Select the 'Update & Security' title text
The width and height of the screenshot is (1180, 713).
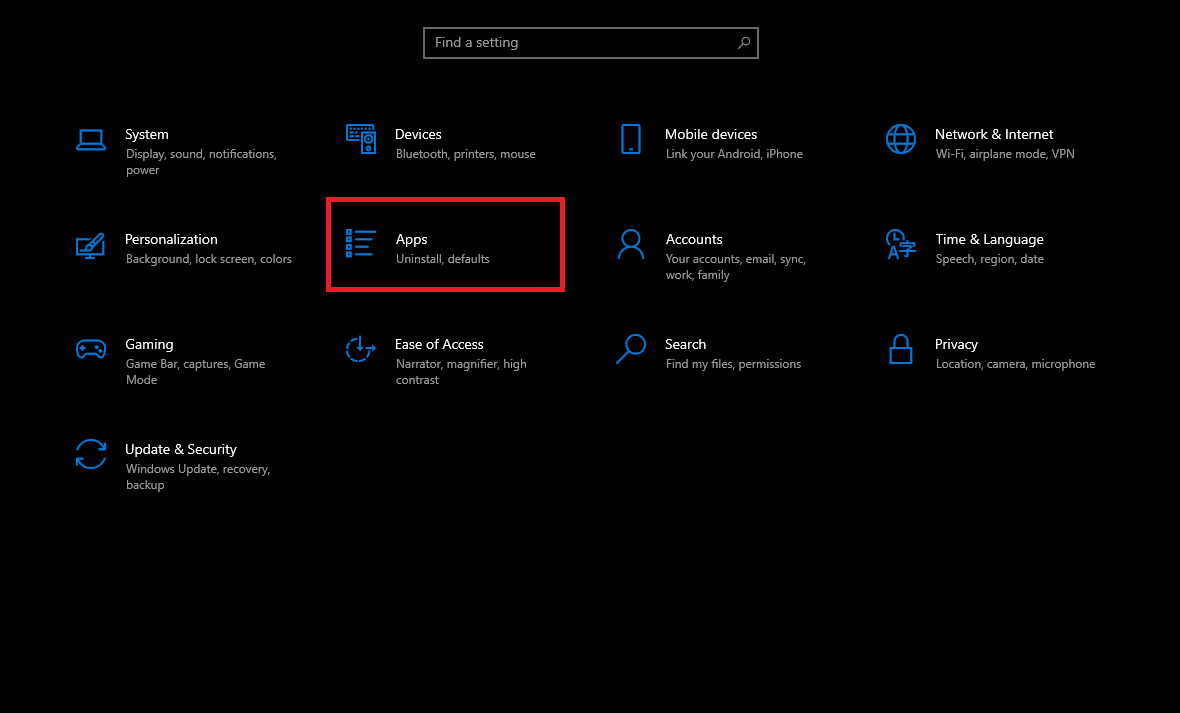[181, 449]
